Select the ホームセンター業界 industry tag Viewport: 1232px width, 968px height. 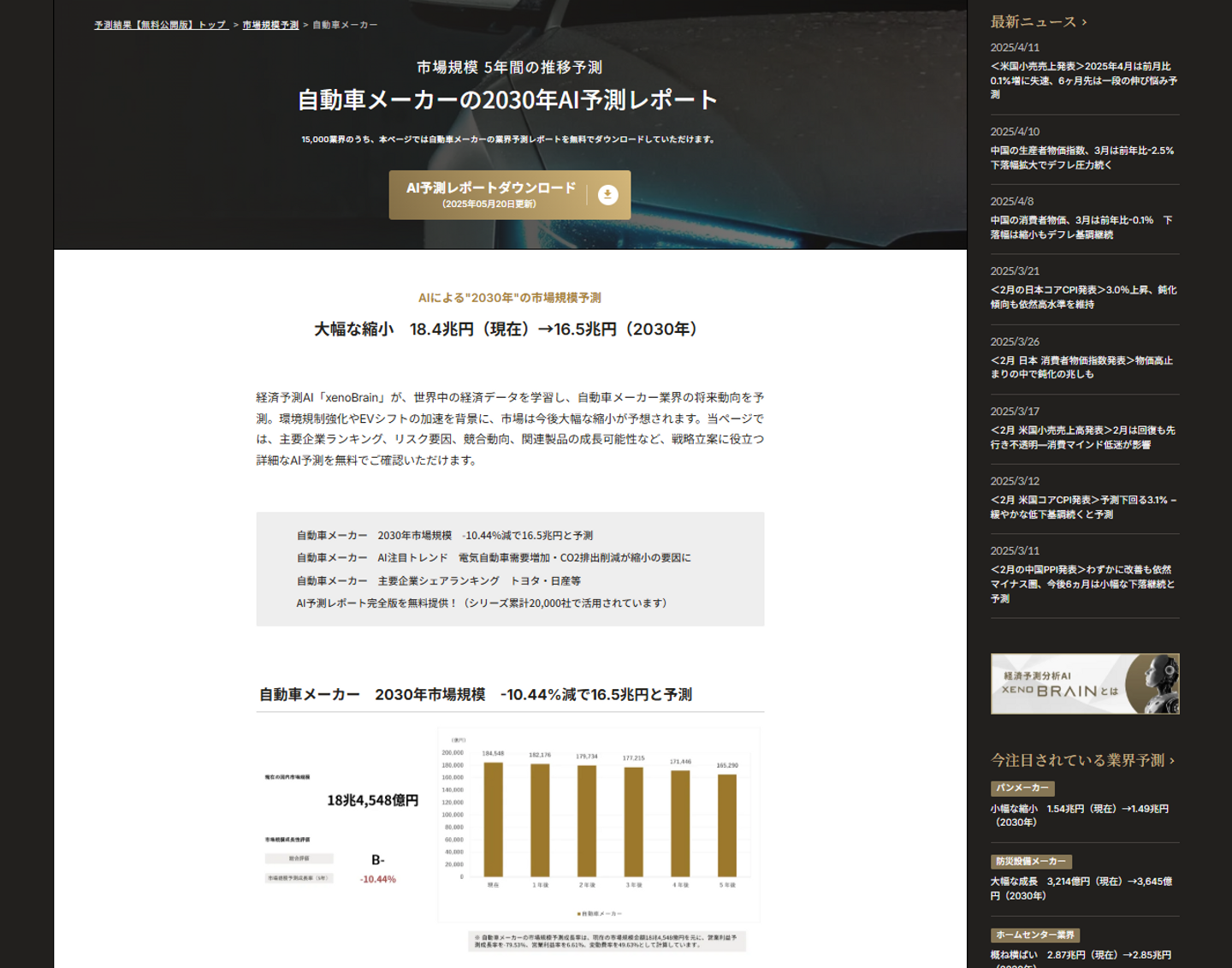(1035, 935)
